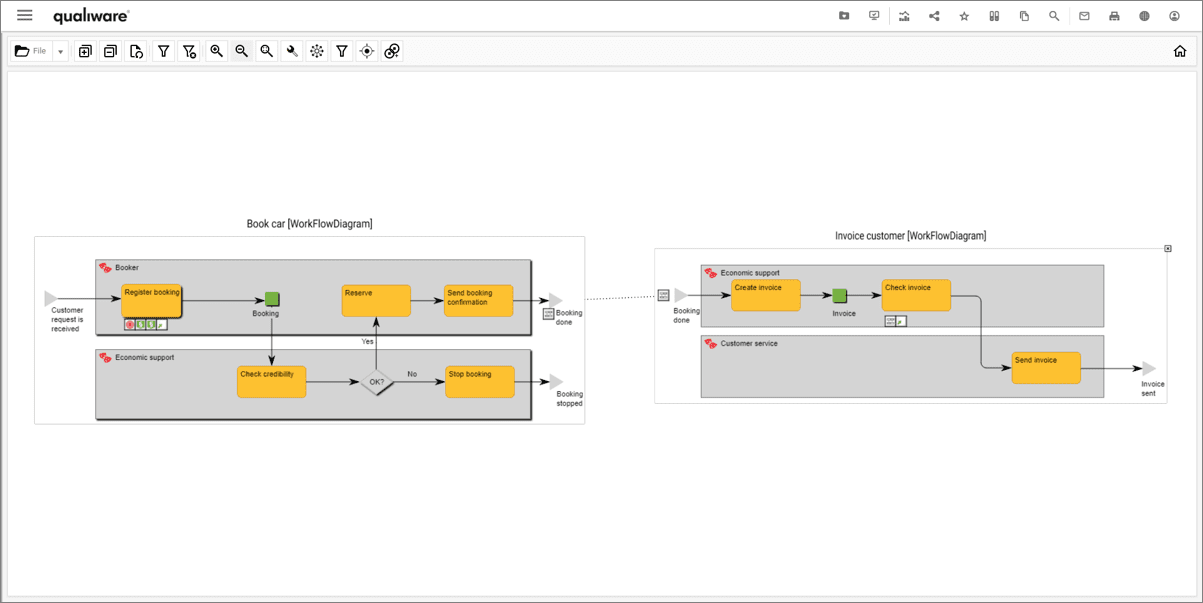Click the expand all icon in toolbar
Image resolution: width=1203 pixels, height=603 pixels.
pyautogui.click(x=85, y=51)
